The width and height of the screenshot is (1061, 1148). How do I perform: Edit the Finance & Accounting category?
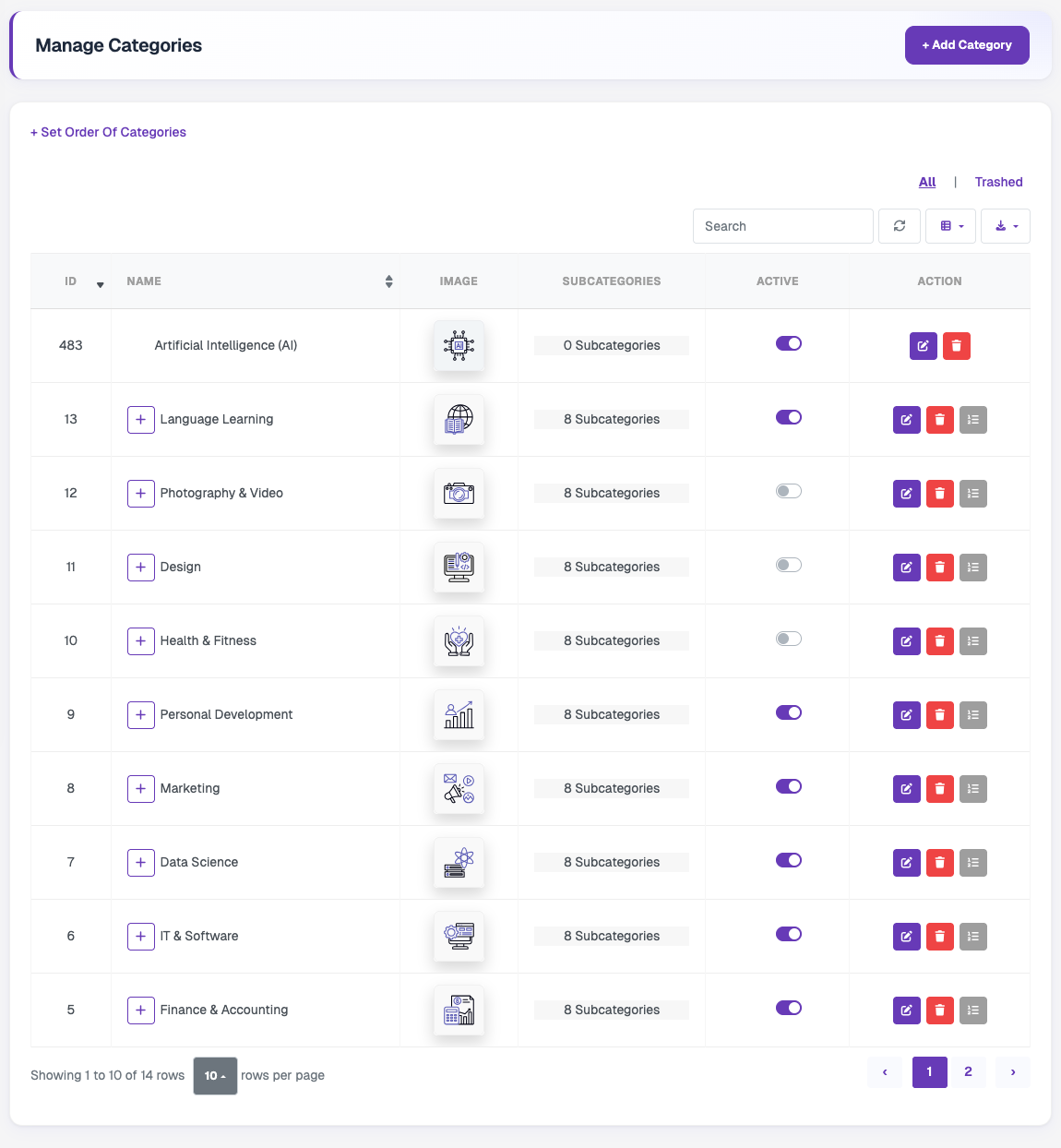click(x=907, y=1010)
